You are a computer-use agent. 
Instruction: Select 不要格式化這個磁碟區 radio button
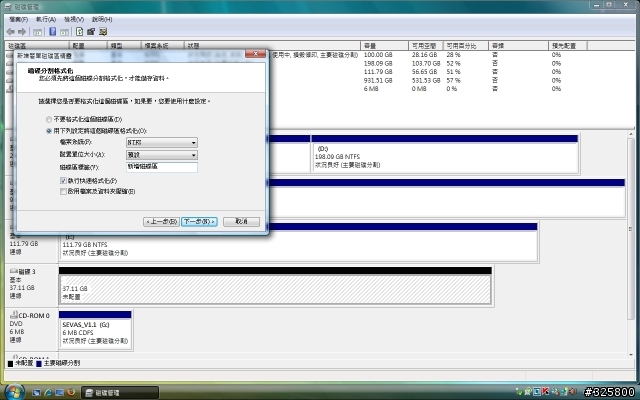(49, 120)
